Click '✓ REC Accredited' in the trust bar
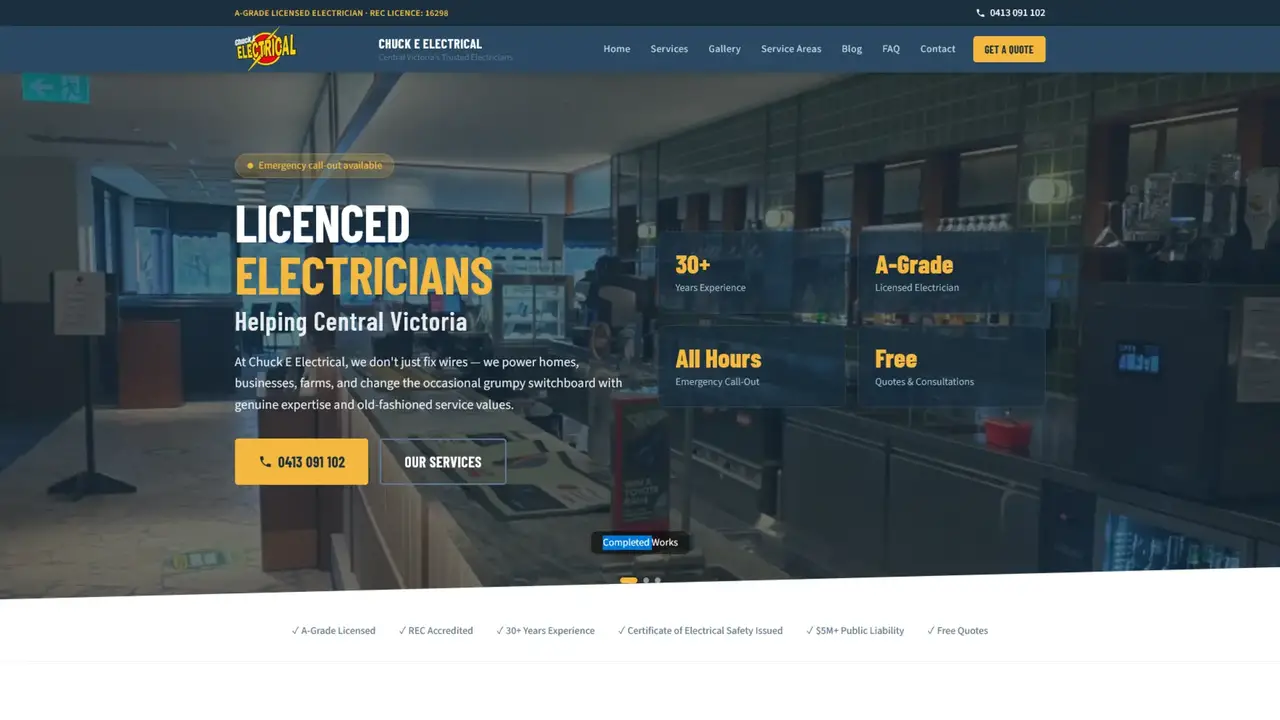 tap(436, 631)
